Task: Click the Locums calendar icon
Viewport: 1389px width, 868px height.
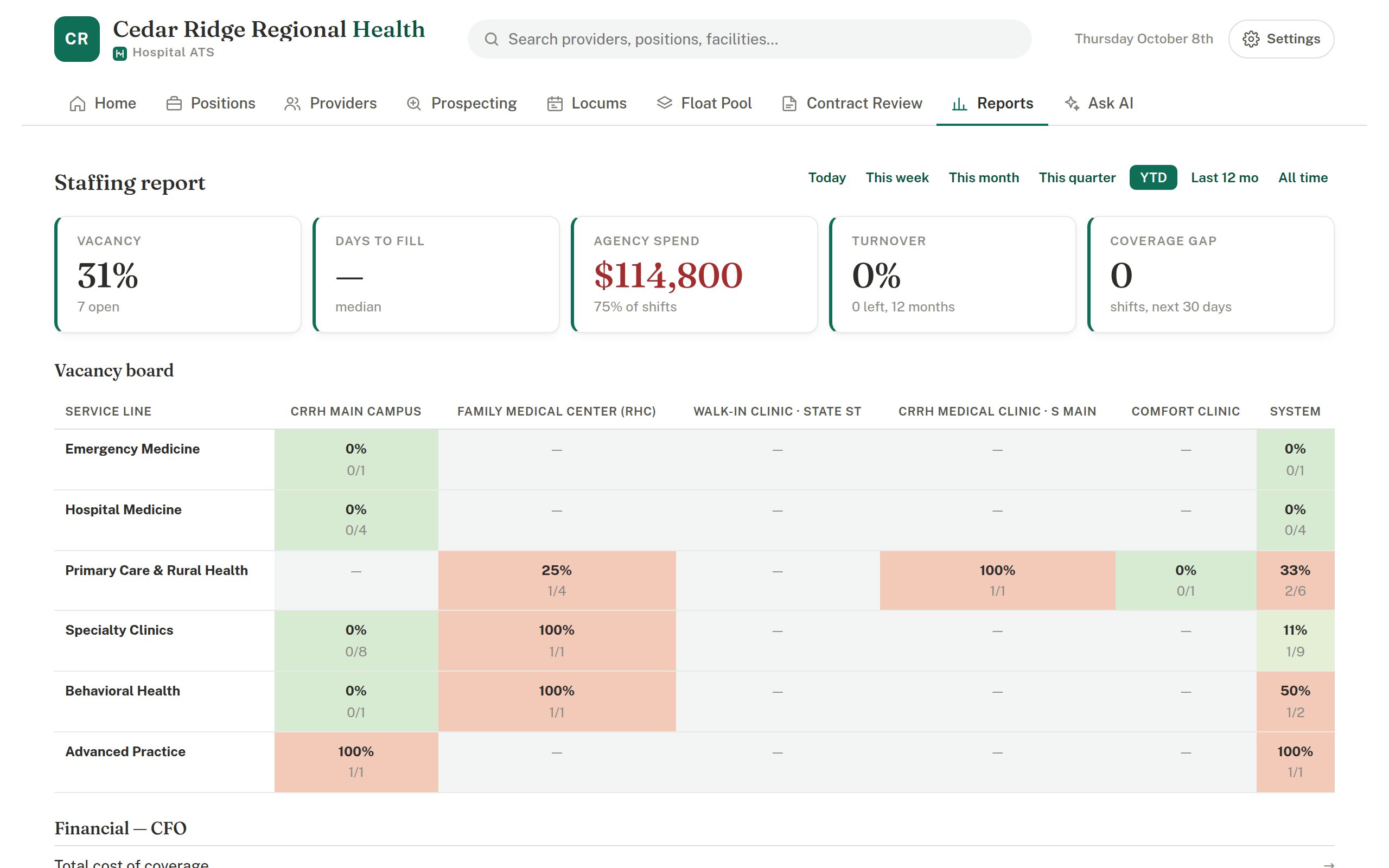Action: tap(555, 103)
